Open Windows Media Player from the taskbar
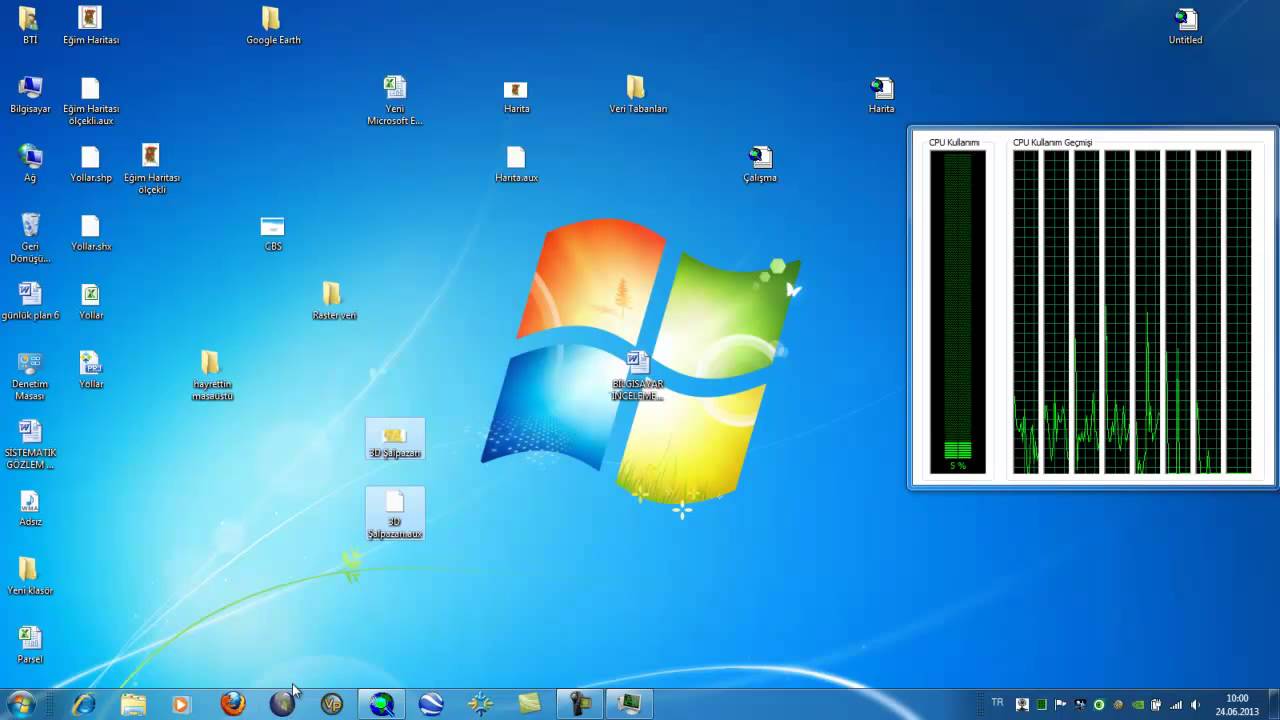 [181, 704]
